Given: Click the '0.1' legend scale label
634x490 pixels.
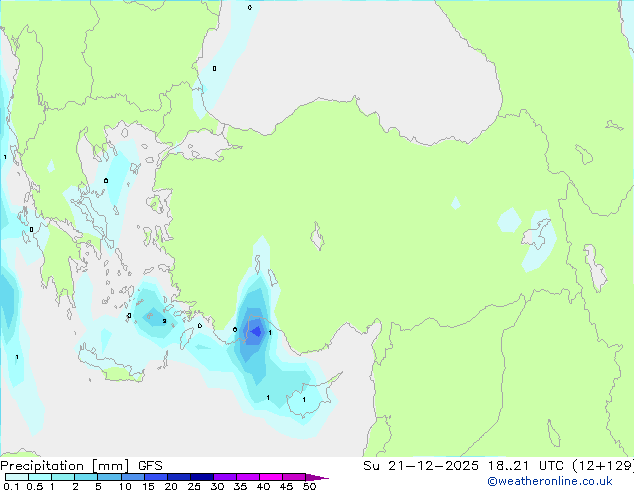Looking at the screenshot, I should click(11, 486).
